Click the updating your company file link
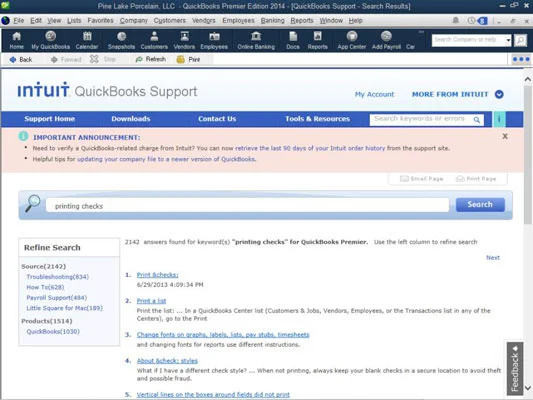The height and width of the screenshot is (400, 533). coord(167,159)
